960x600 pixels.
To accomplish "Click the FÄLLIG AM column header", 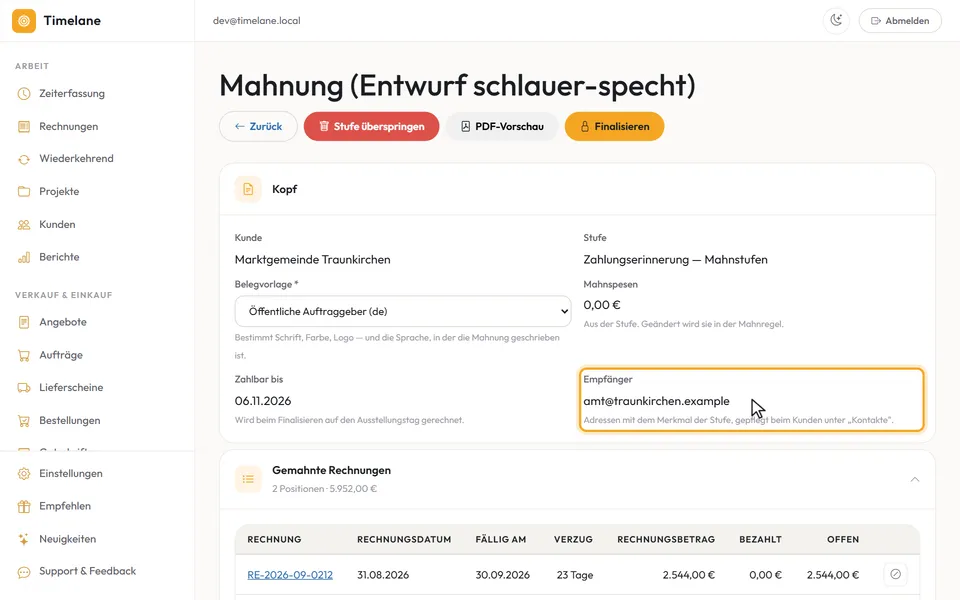I will point(501,539).
